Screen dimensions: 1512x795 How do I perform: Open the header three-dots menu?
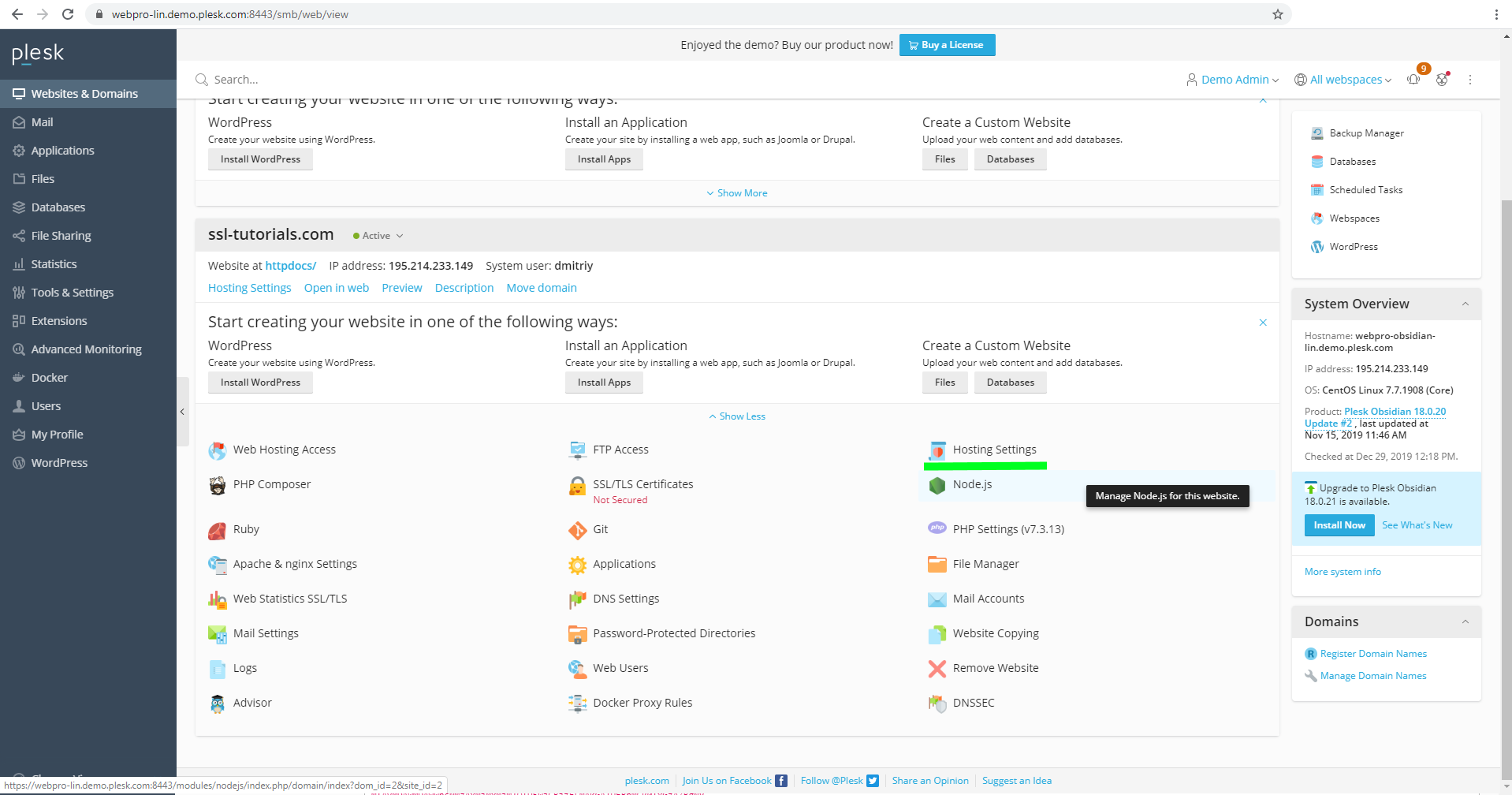pyautogui.click(x=1470, y=80)
